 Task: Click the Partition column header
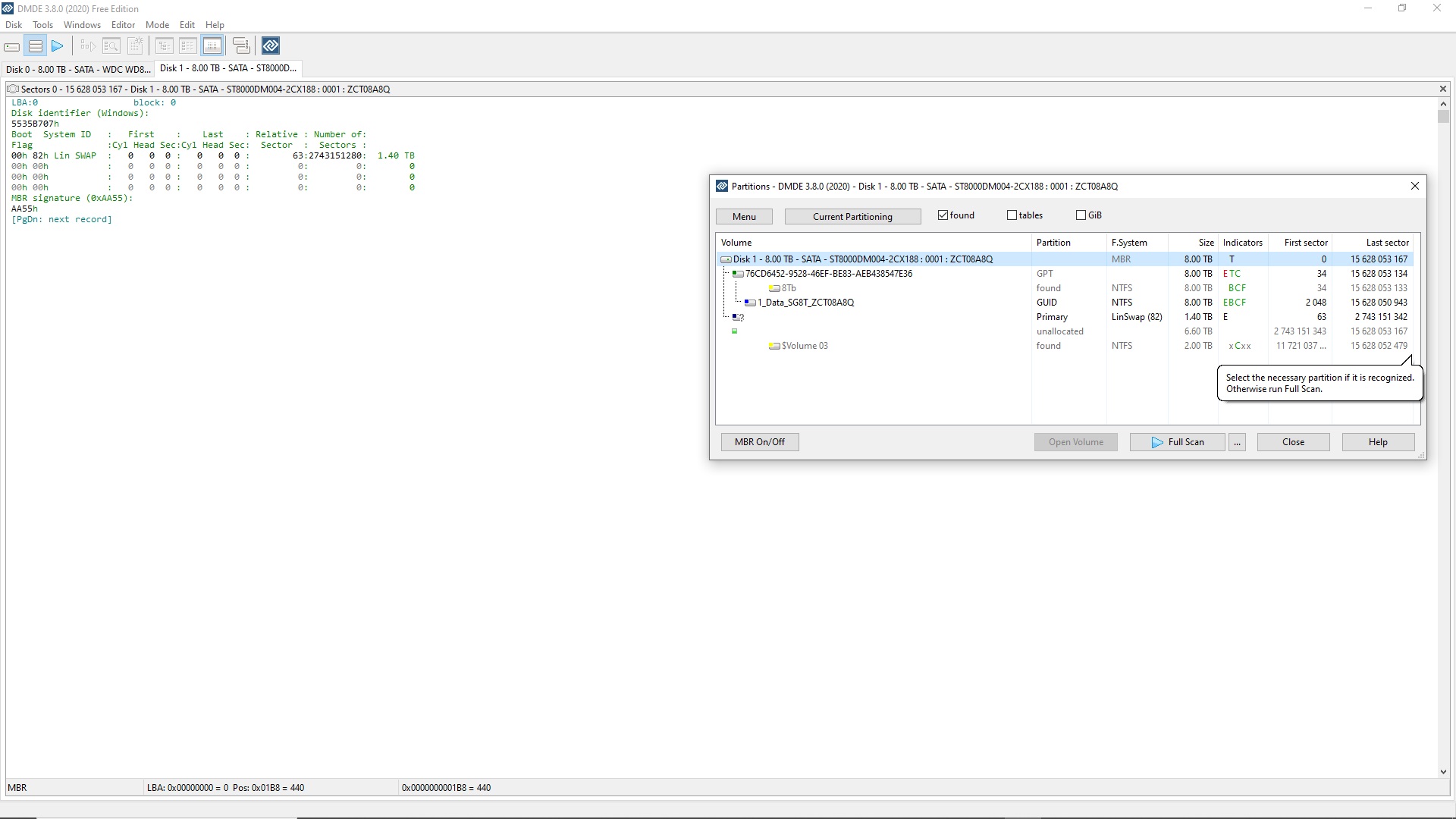1069,243
